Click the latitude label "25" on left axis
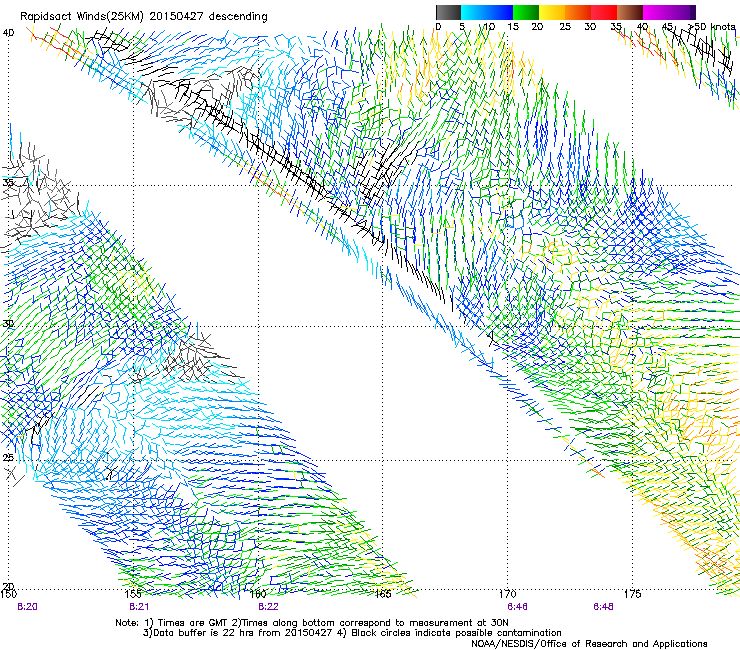740x650 pixels. (x=8, y=457)
